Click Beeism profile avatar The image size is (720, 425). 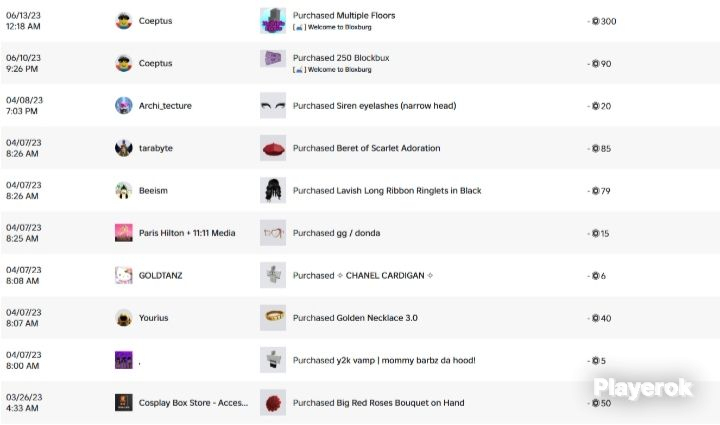(x=124, y=190)
